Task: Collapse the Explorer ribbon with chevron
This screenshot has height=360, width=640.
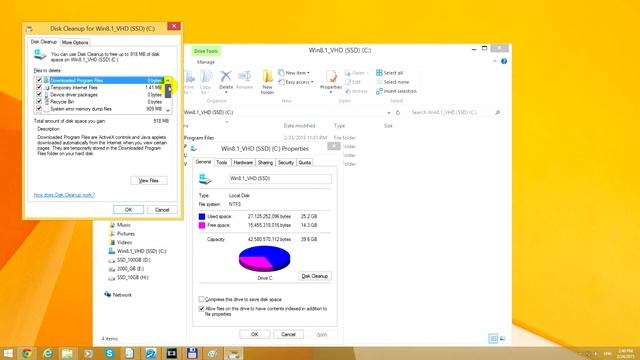Action: [x=495, y=61]
